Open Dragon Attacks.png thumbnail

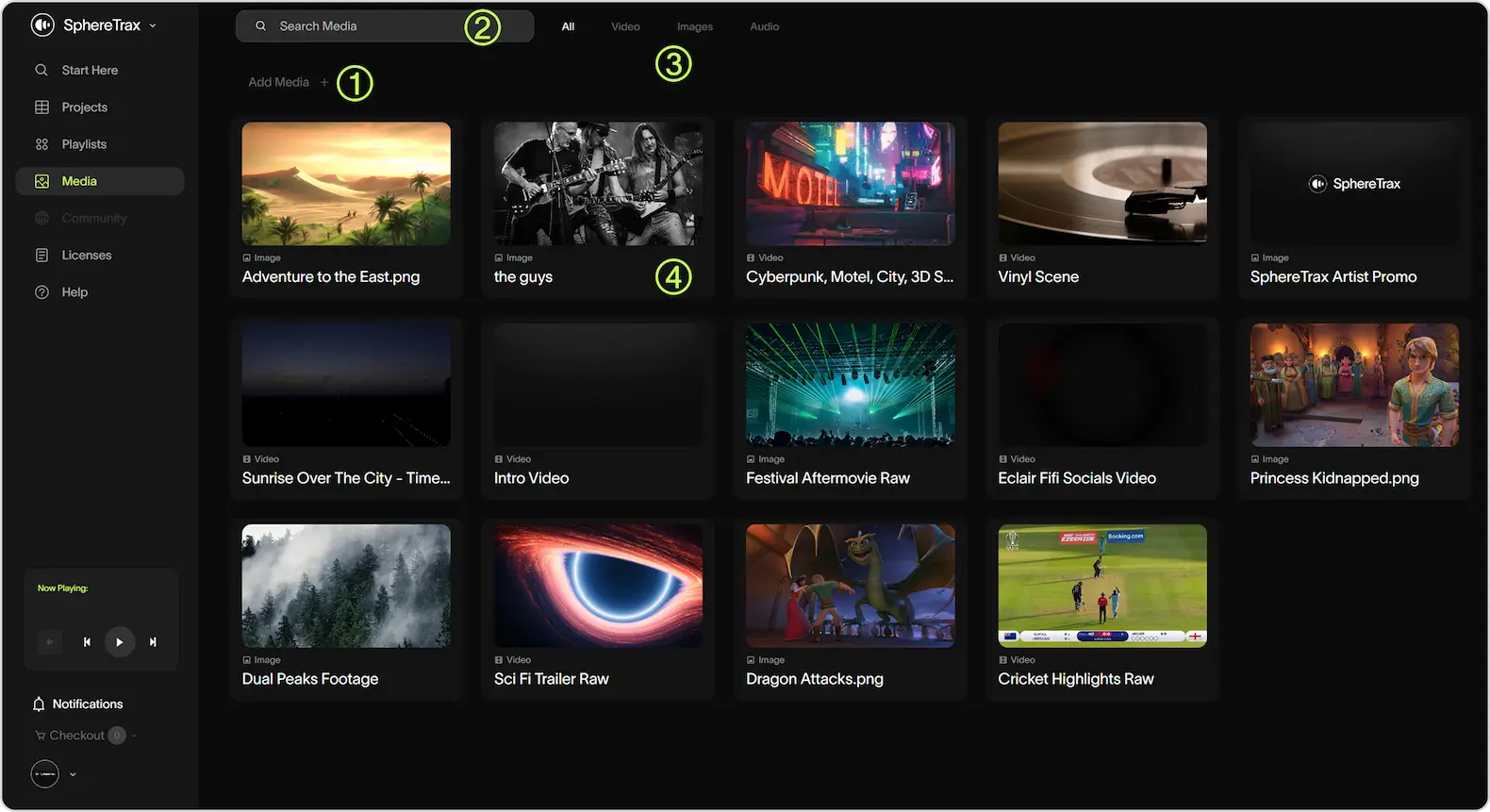coord(850,586)
